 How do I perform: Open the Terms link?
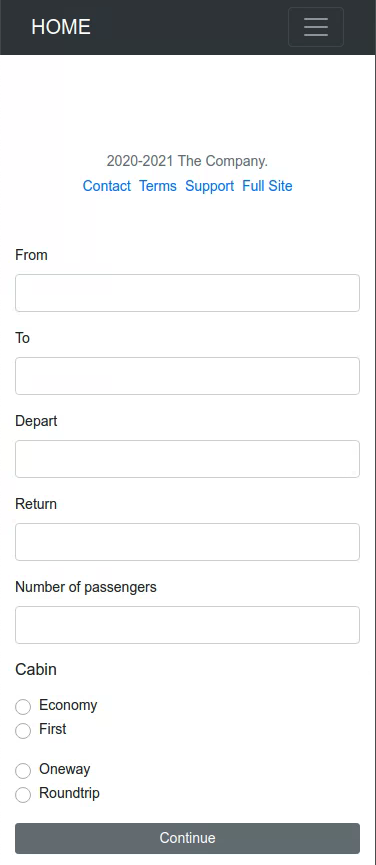click(158, 186)
